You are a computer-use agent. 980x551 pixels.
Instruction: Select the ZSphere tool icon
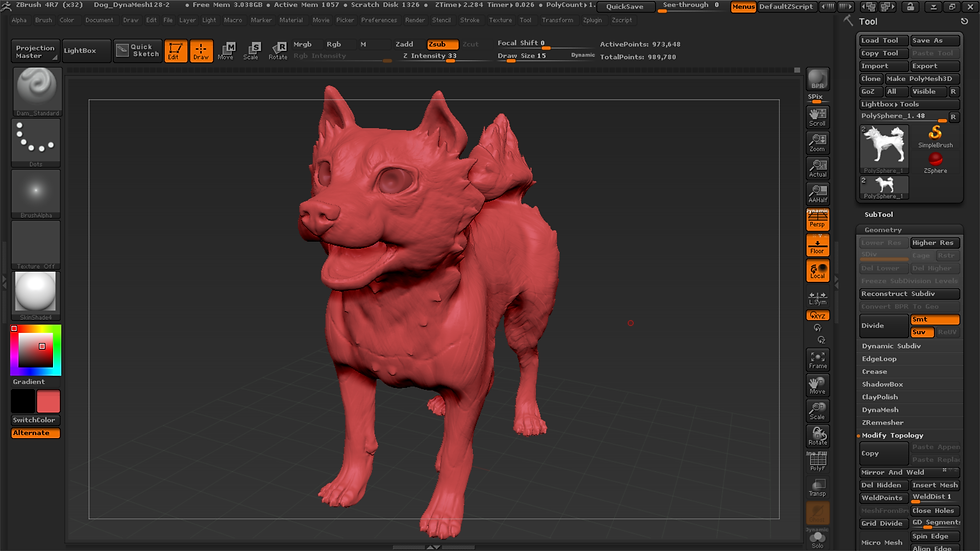[x=935, y=162]
